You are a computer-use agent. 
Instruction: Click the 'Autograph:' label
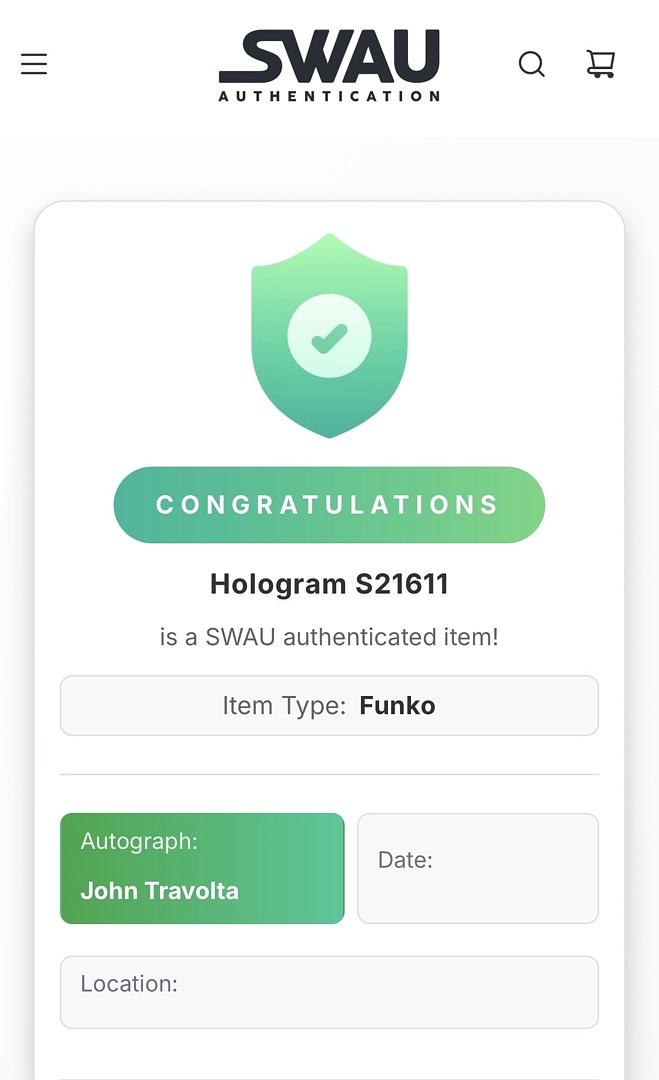[139, 841]
